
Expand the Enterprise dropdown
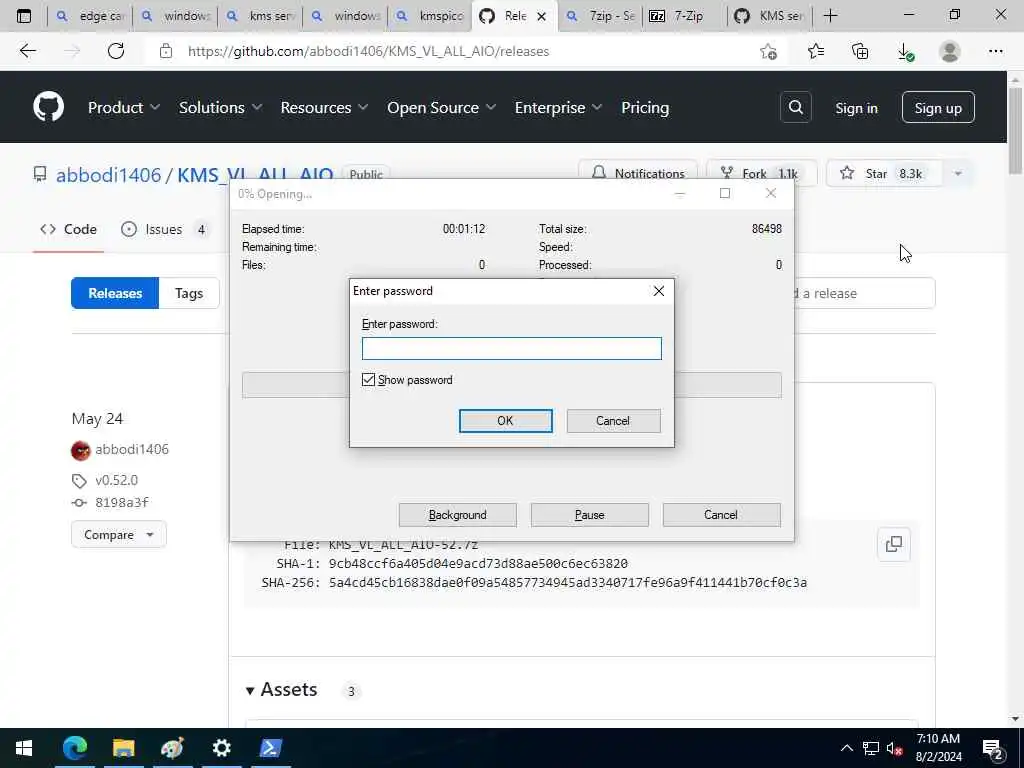click(558, 108)
